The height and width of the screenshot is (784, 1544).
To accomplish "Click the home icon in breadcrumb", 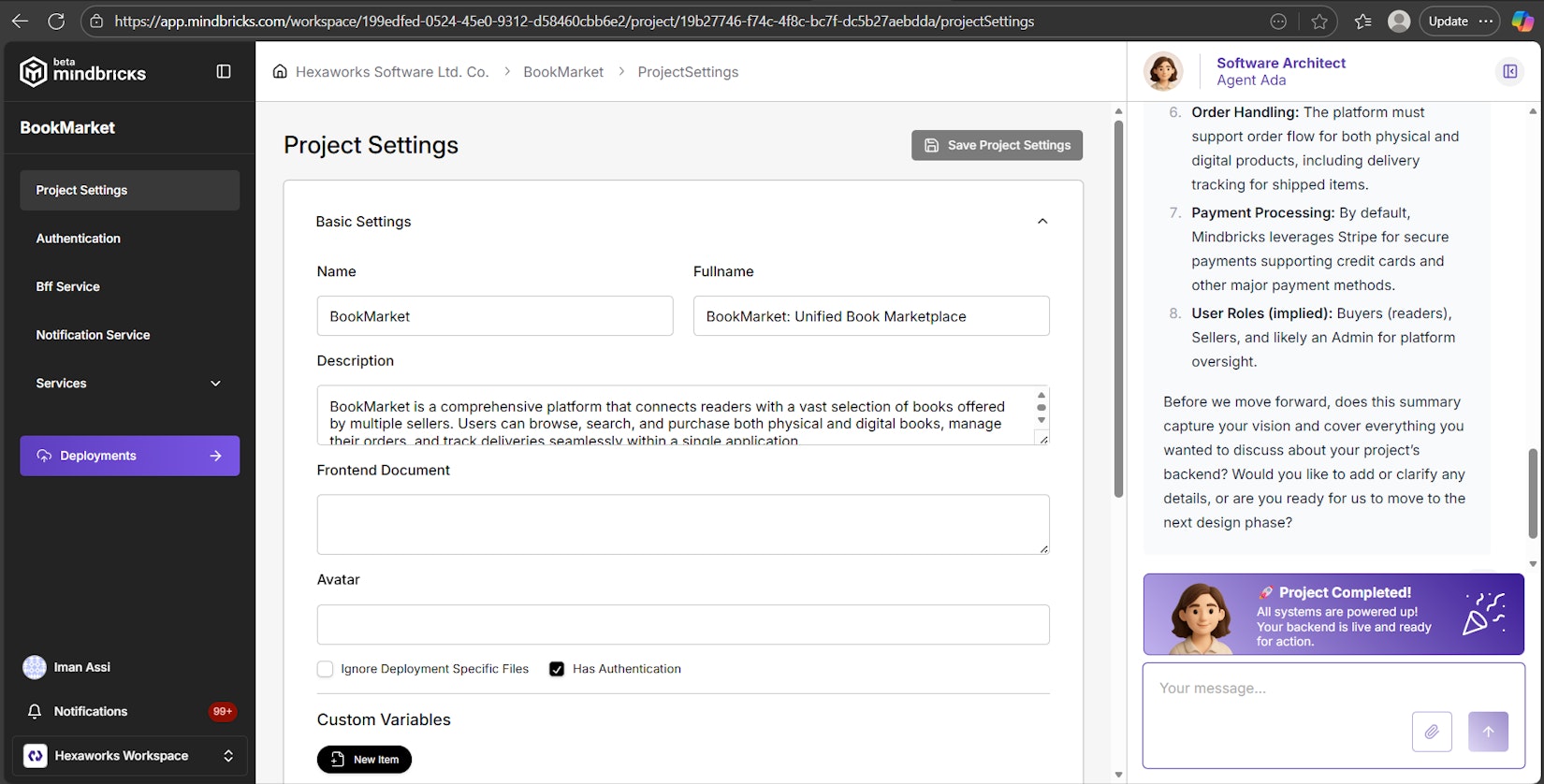I will 280,72.
